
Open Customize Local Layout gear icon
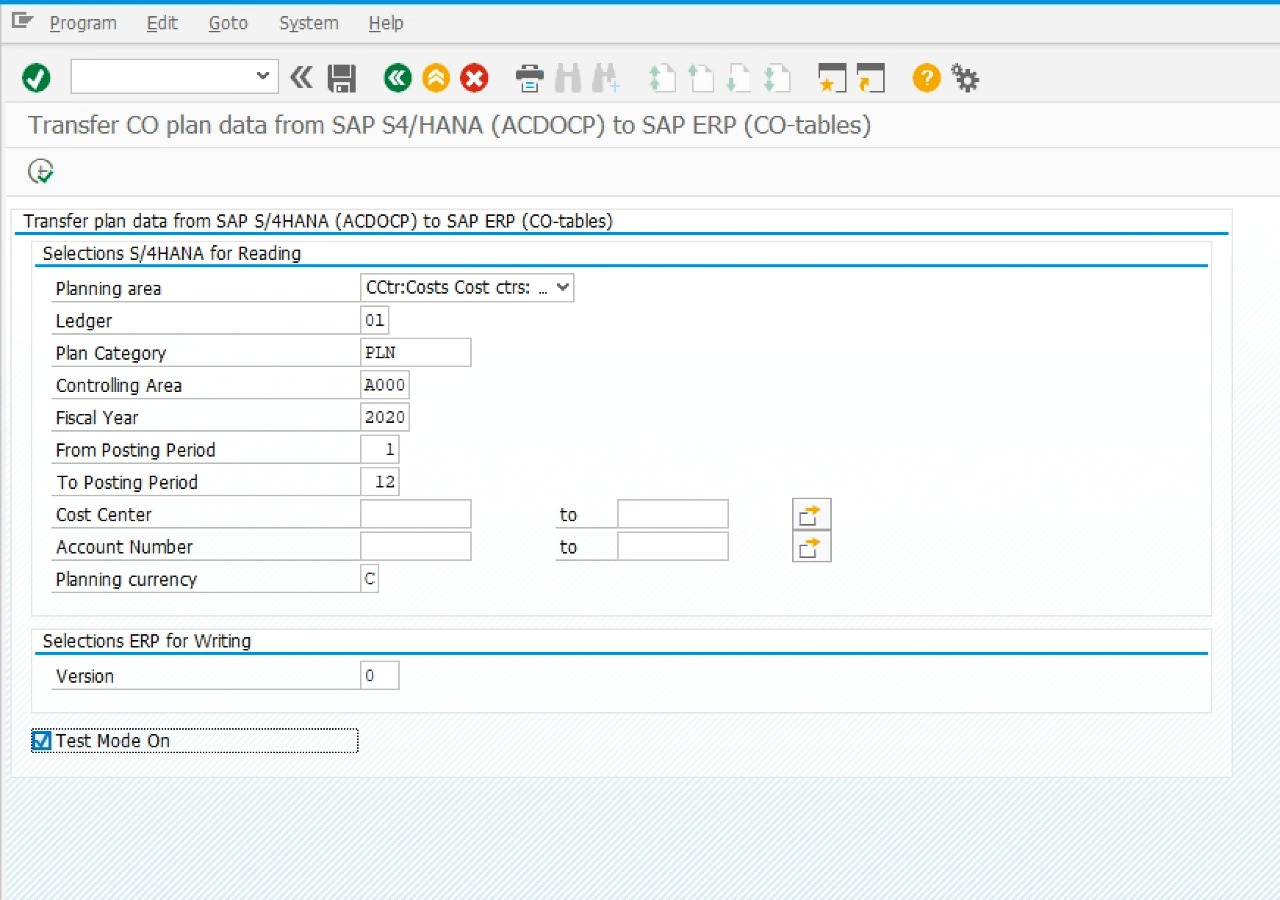[x=965, y=77]
